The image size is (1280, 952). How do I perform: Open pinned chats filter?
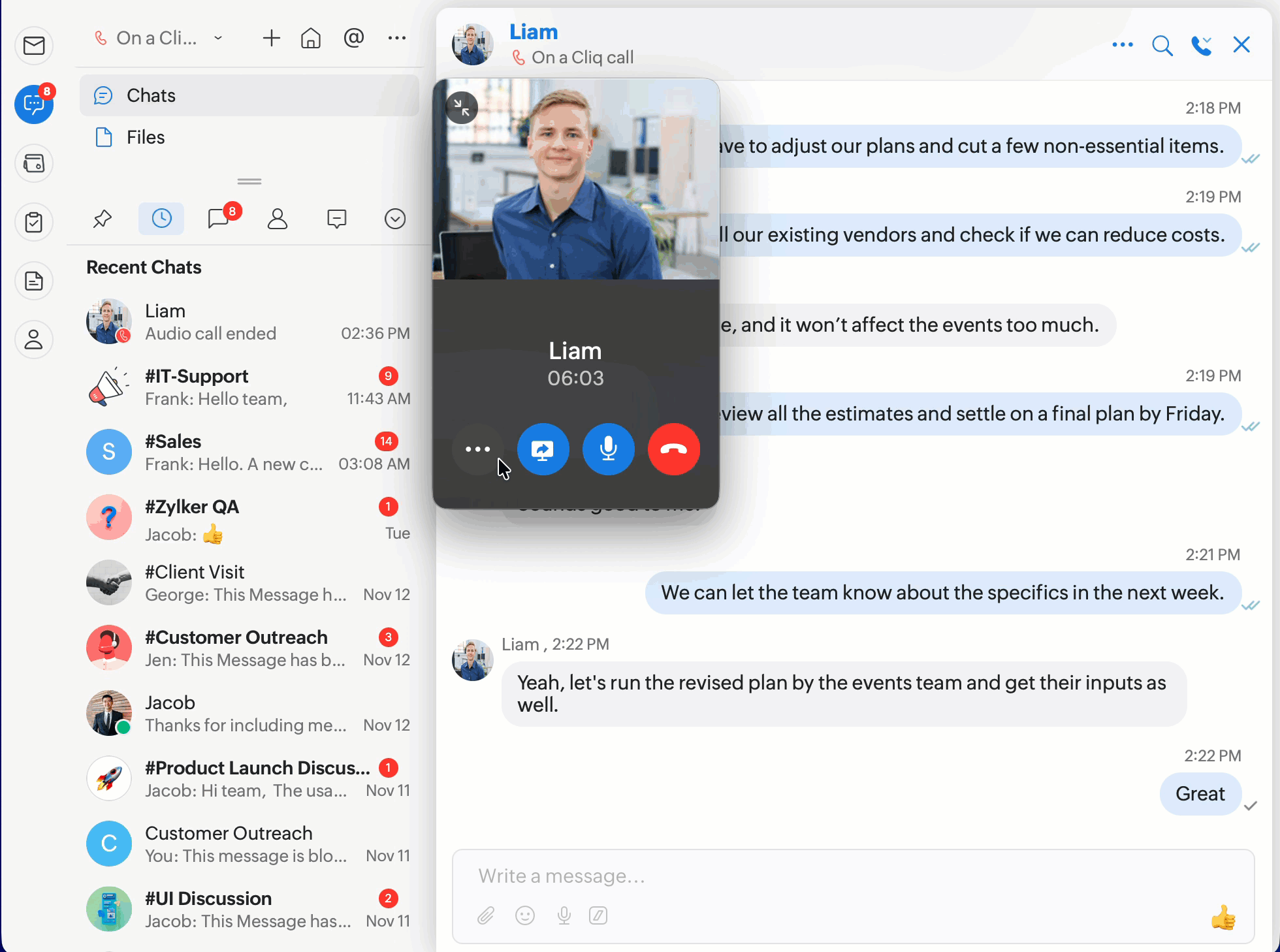pyautogui.click(x=103, y=219)
